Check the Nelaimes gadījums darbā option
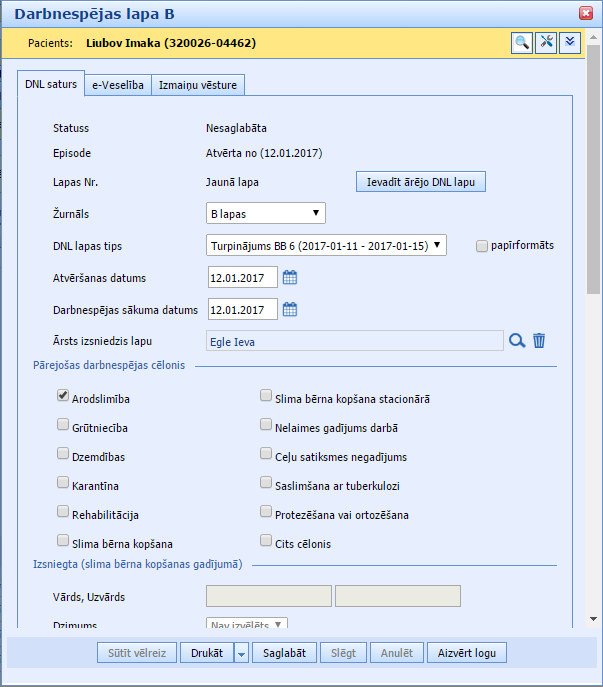Image resolution: width=603 pixels, height=687 pixels. [266, 427]
